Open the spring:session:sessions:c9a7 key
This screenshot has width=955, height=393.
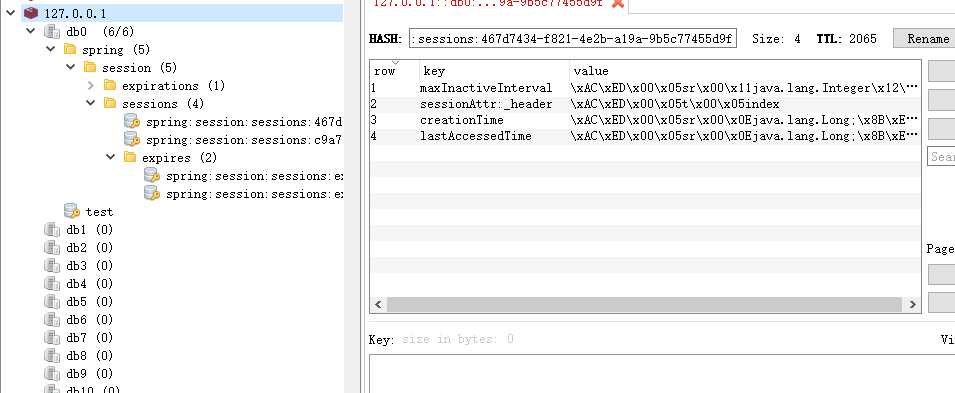[x=244, y=140]
